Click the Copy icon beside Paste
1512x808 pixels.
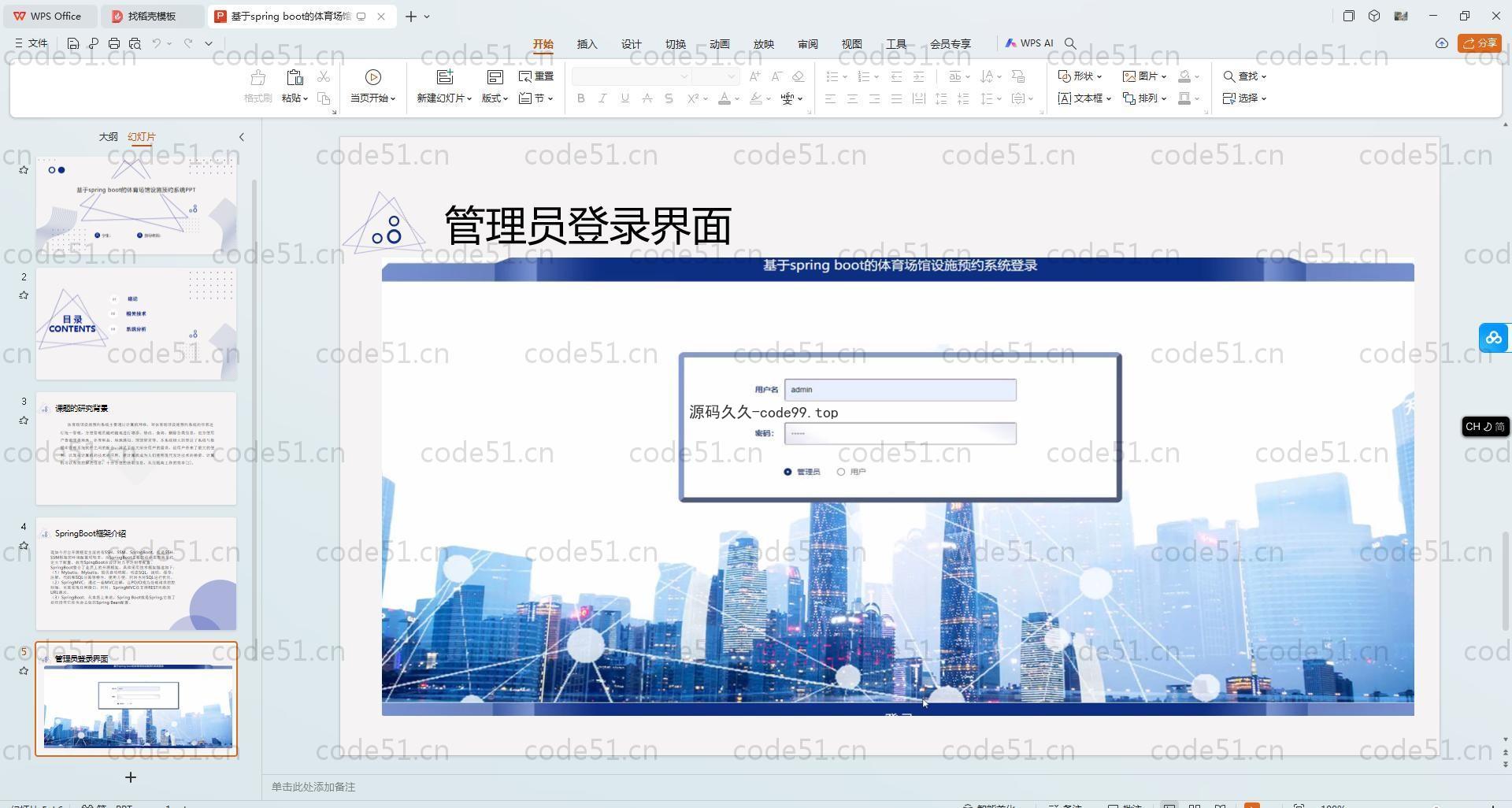(324, 98)
